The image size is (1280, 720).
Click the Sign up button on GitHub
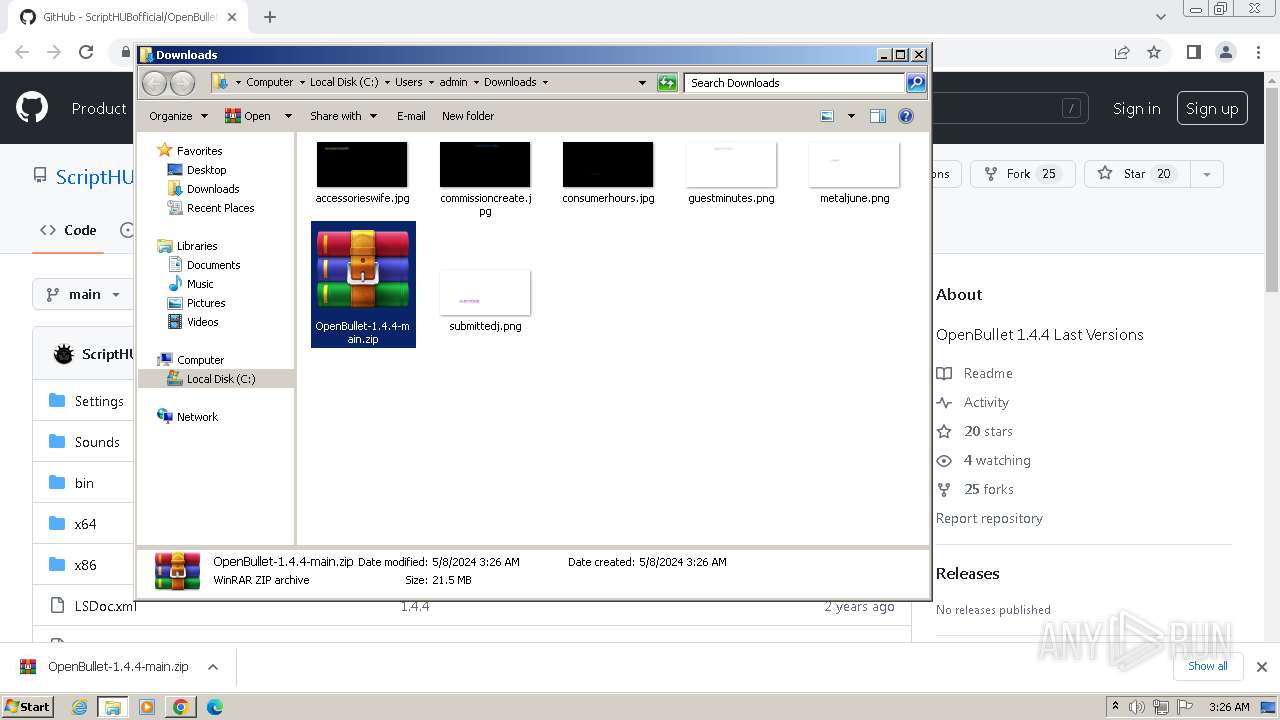tap(1212, 109)
